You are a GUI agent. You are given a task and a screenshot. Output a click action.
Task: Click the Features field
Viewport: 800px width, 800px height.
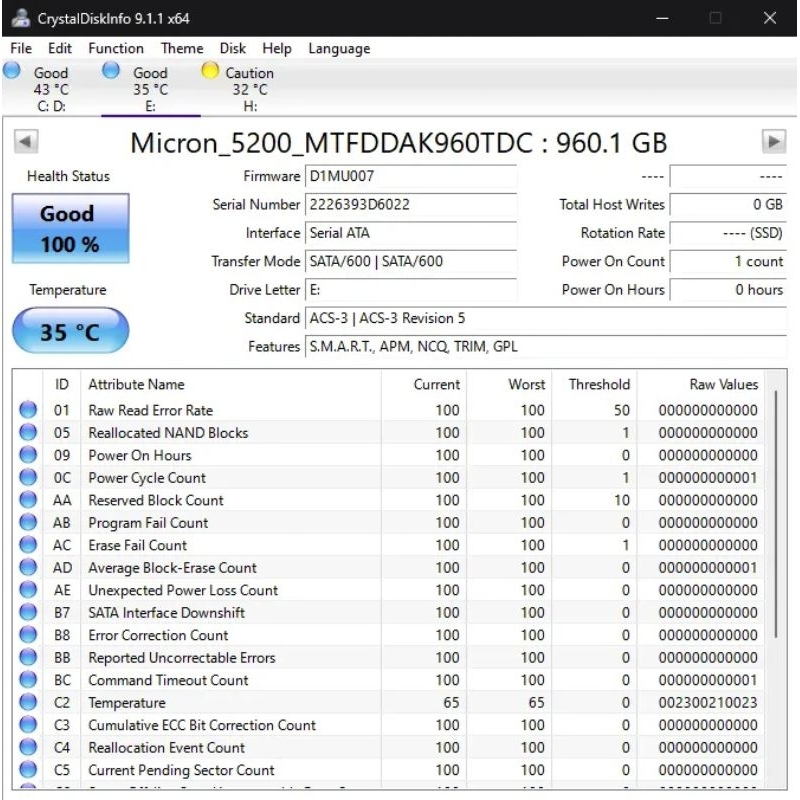coord(545,347)
